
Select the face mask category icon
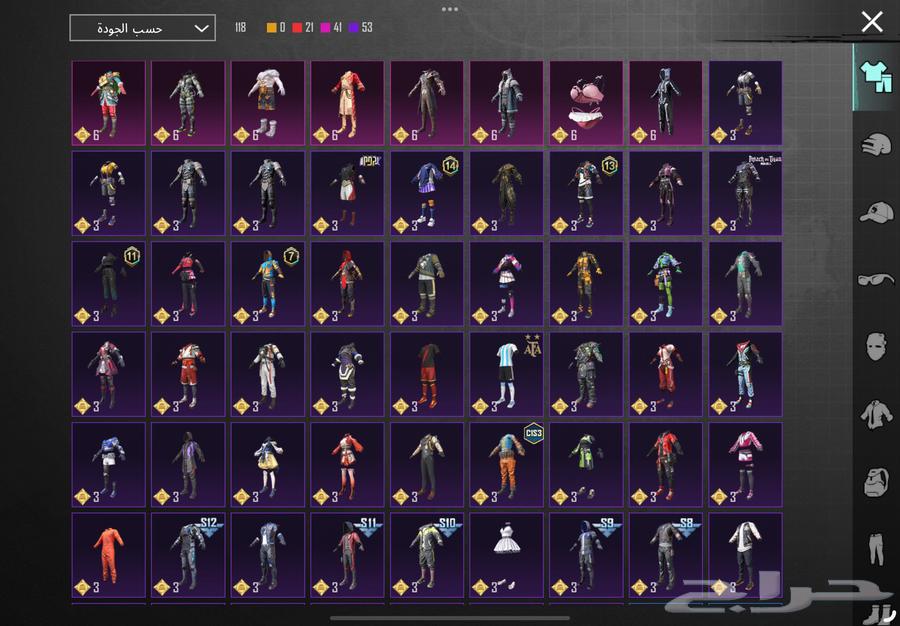(x=876, y=347)
